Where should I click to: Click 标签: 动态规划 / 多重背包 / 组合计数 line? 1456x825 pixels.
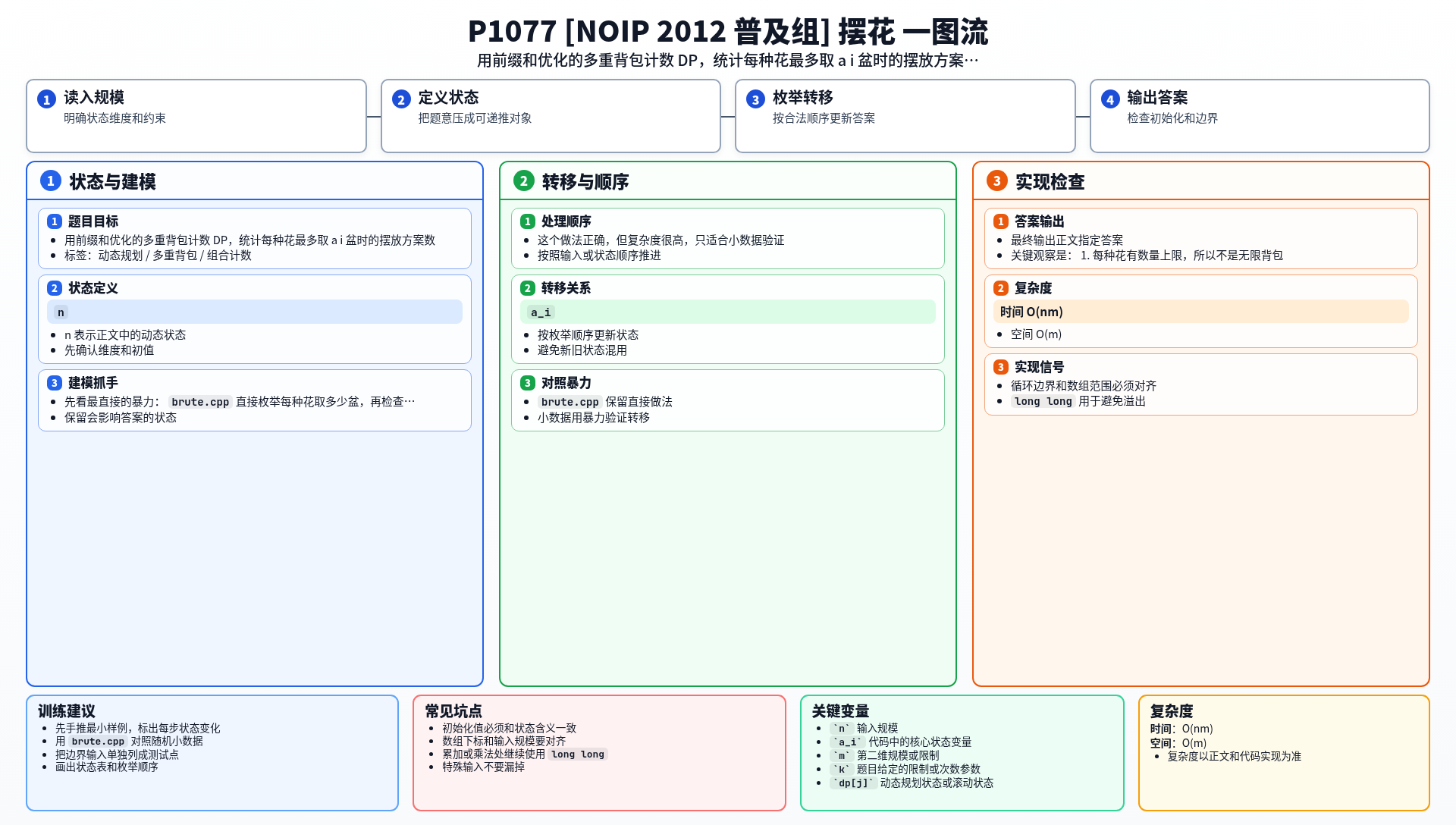tap(158, 256)
